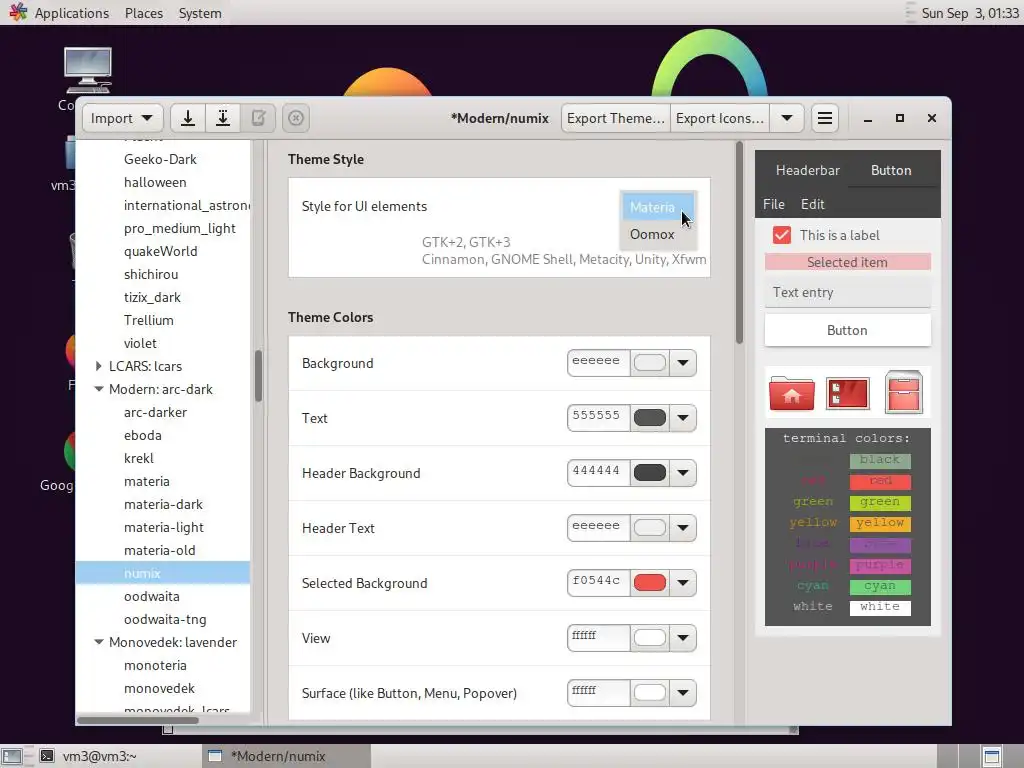The width and height of the screenshot is (1024, 768).
Task: Open the hamburger menu button
Action: click(825, 118)
